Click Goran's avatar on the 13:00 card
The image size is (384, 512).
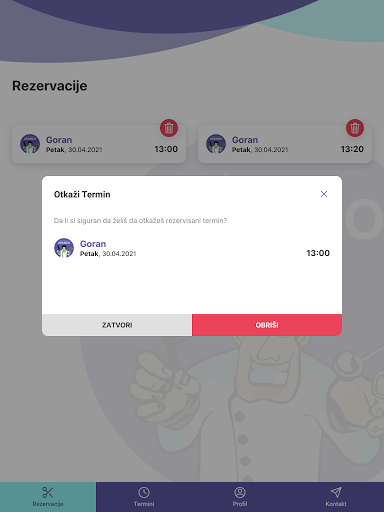pos(30,144)
